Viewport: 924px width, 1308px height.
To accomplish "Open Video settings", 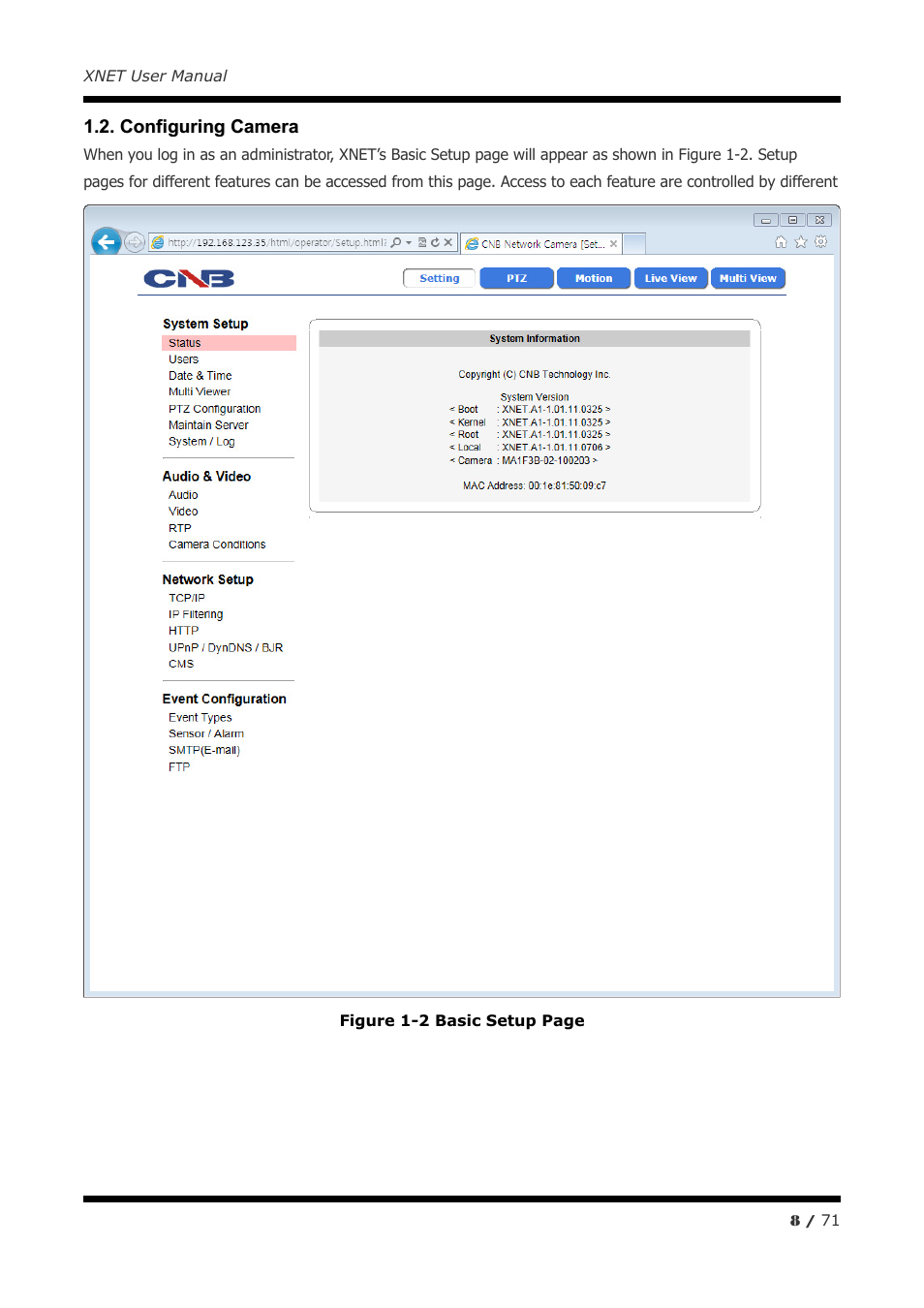I will click(183, 512).
